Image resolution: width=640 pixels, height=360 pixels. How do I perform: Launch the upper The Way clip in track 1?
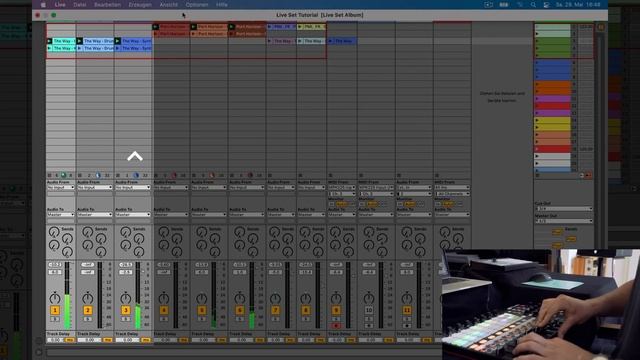[49, 41]
